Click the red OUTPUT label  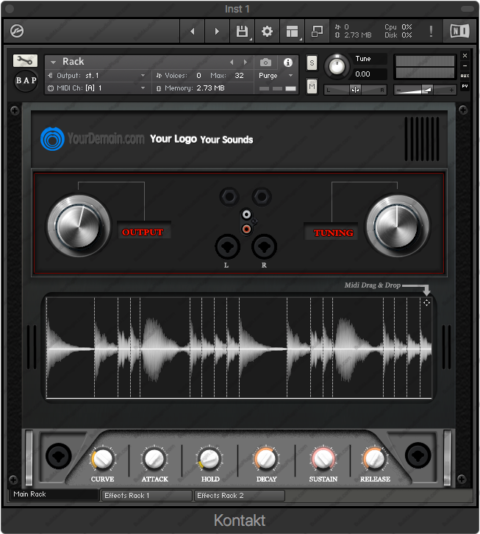point(143,232)
